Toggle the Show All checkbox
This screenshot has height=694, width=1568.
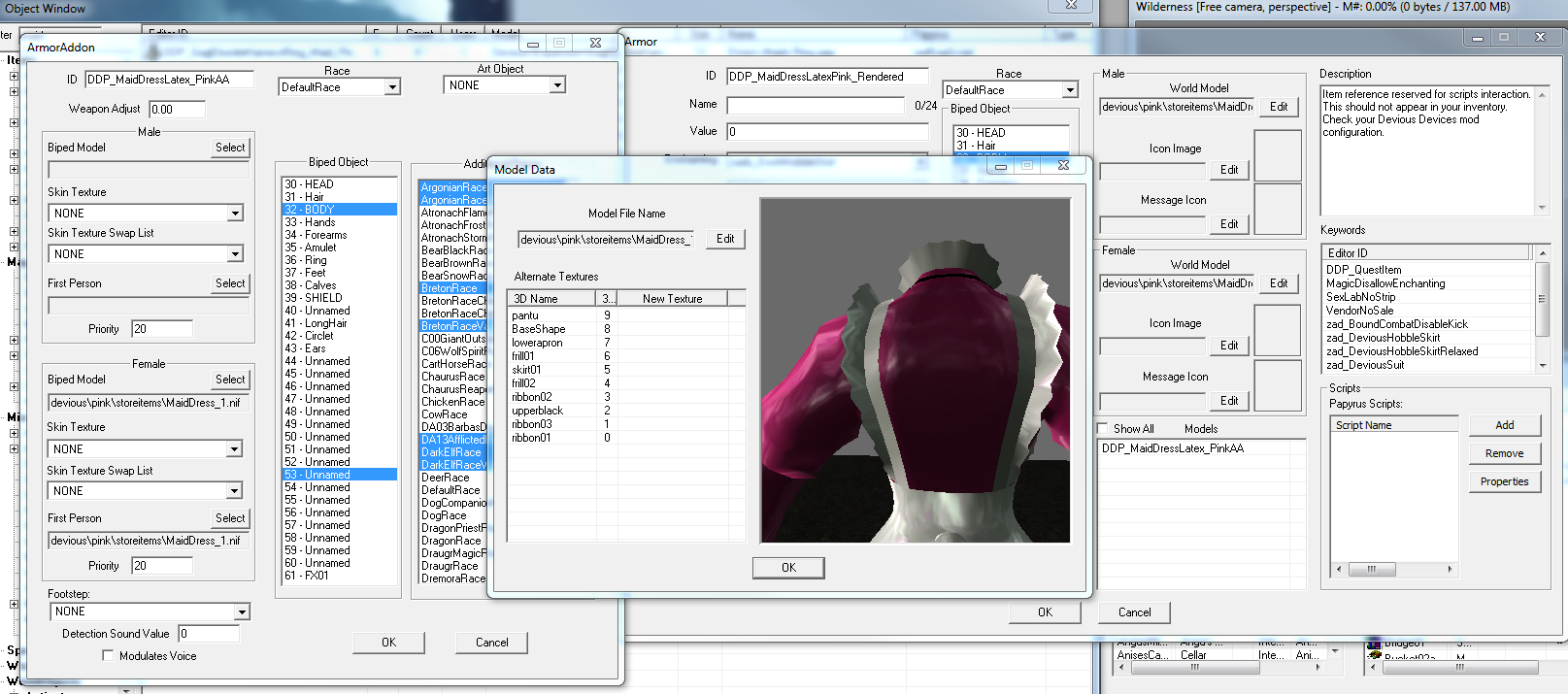click(1103, 429)
